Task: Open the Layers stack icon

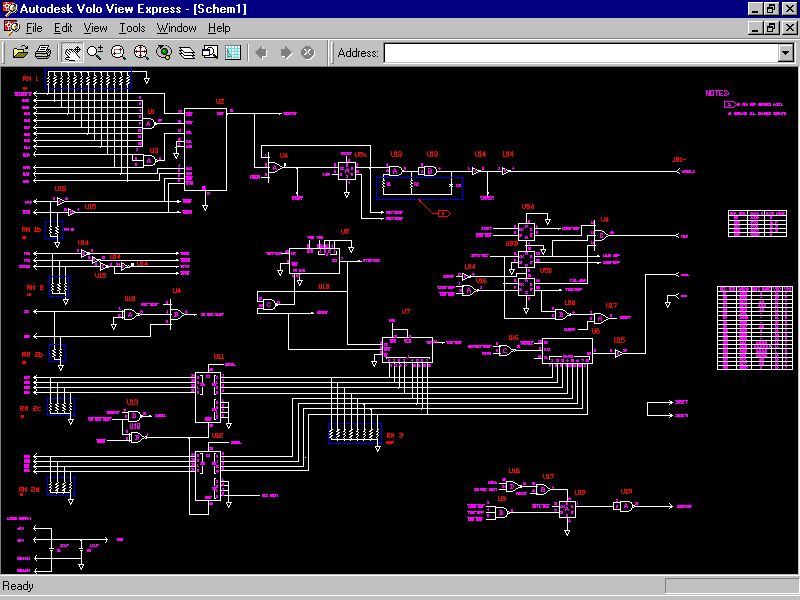Action: [x=187, y=52]
